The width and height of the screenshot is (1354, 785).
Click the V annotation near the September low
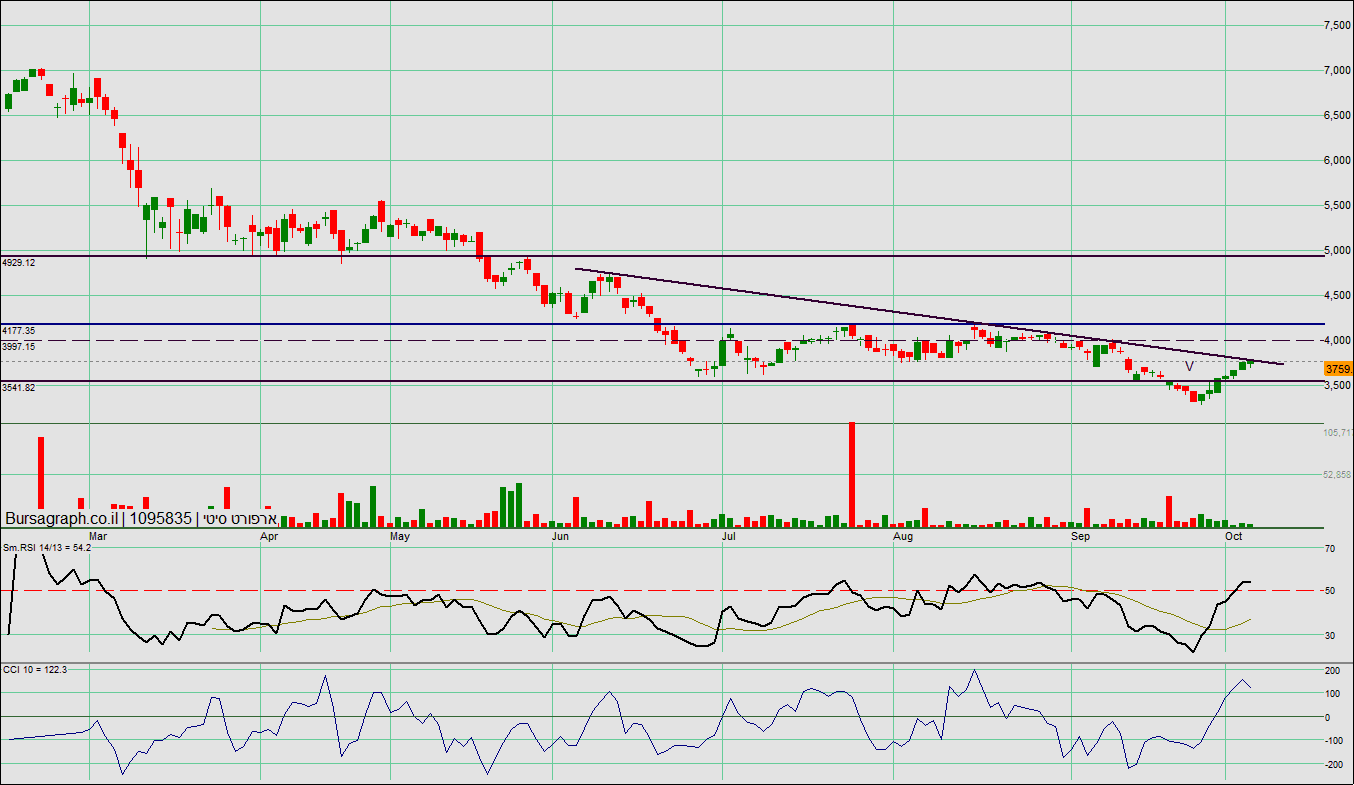pyautogui.click(x=1189, y=366)
